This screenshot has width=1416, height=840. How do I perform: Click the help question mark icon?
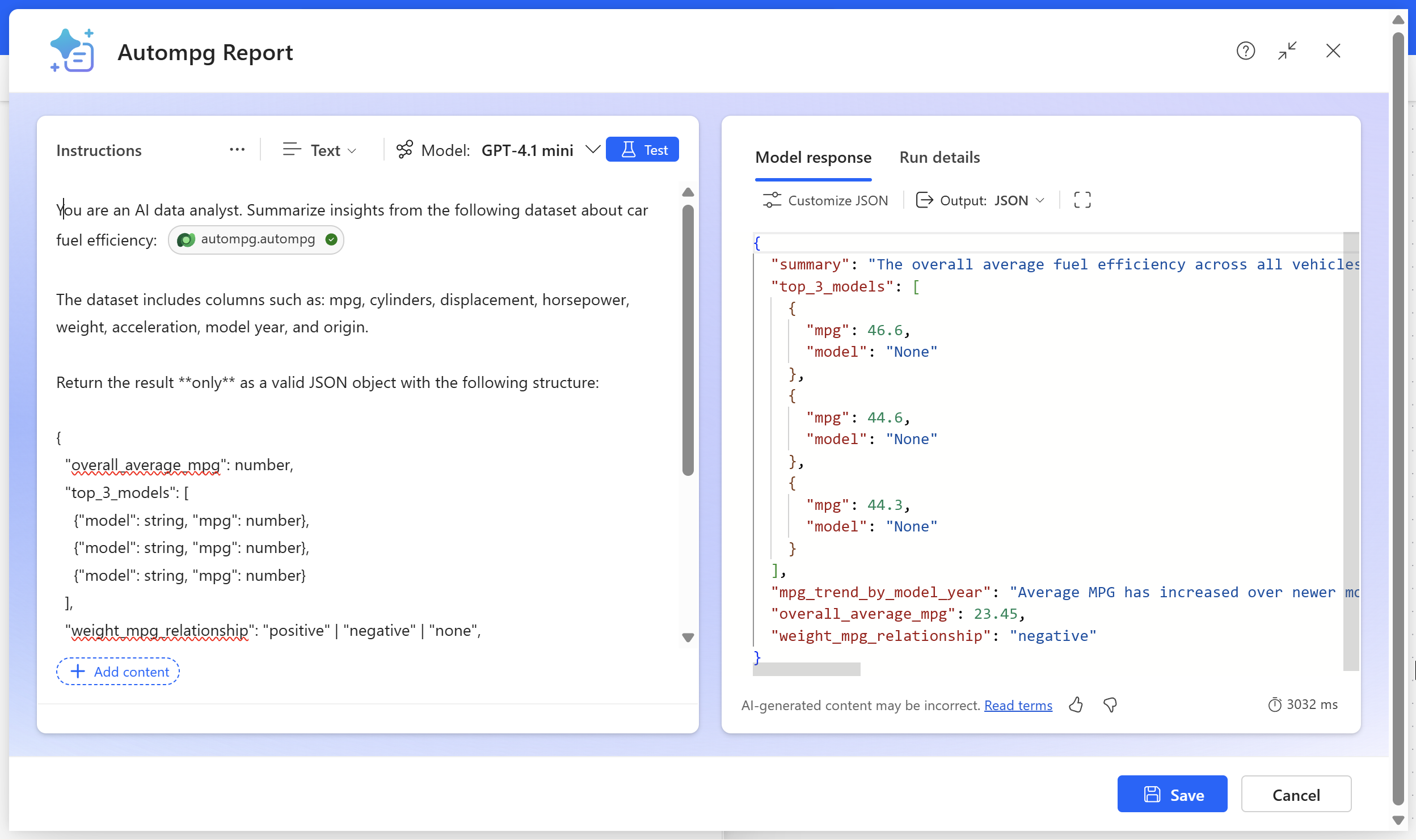[x=1245, y=51]
